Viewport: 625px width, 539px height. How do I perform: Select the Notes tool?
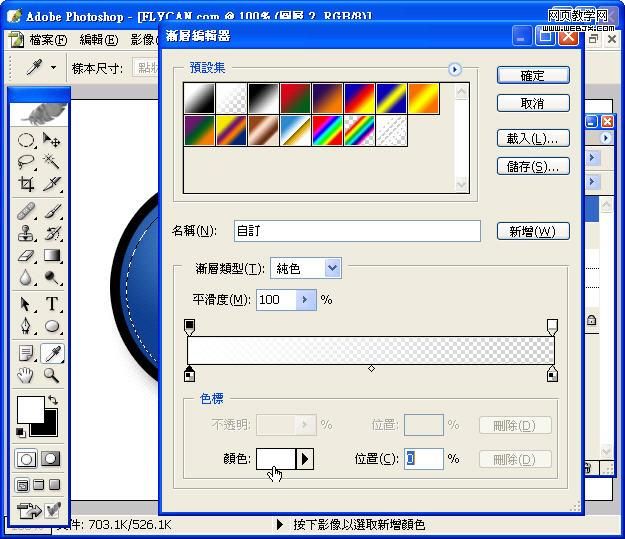[26, 353]
